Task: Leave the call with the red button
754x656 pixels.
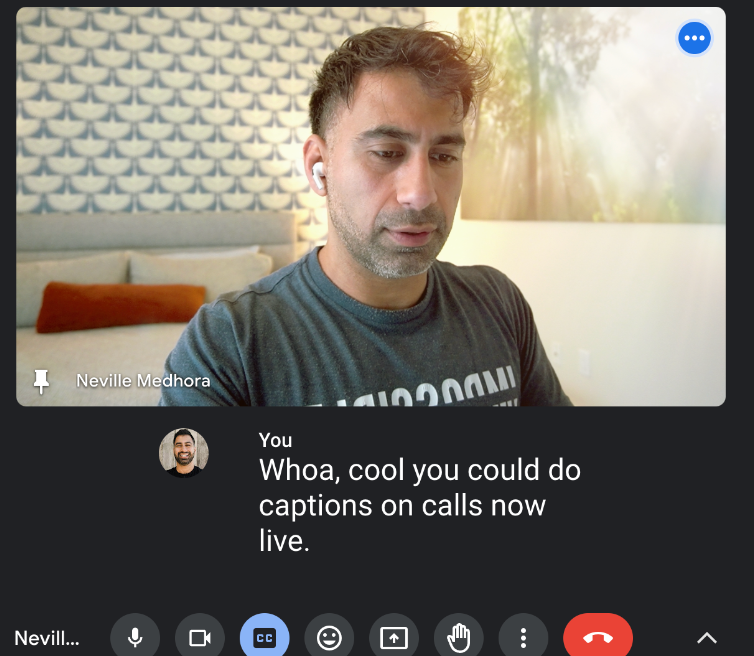Action: pos(598,638)
